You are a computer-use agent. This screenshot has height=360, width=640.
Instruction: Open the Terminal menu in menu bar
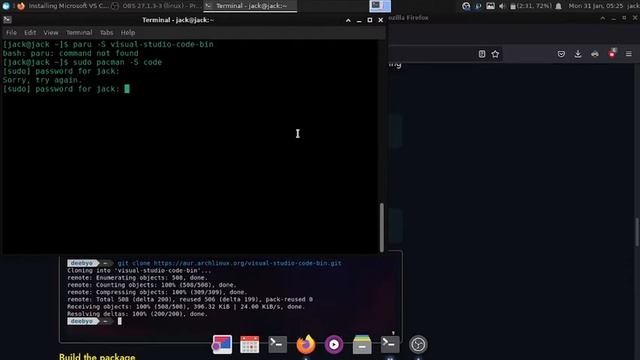click(79, 33)
